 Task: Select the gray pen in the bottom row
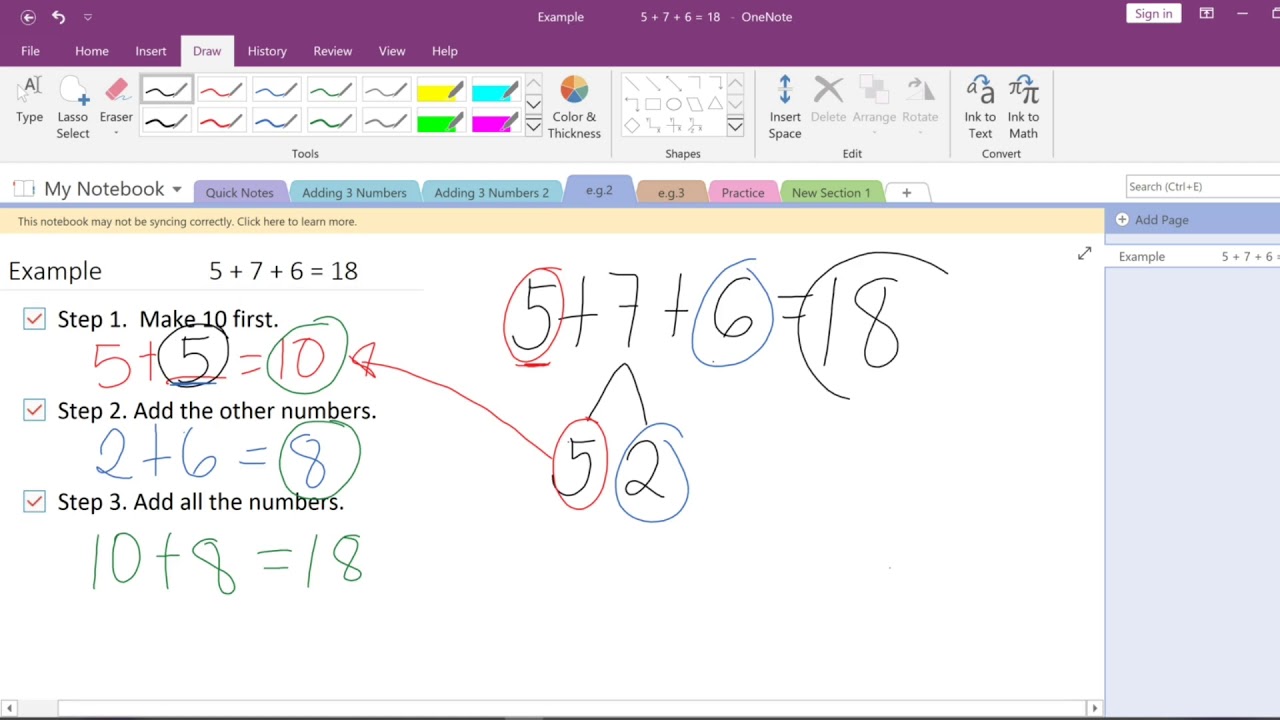pos(386,122)
